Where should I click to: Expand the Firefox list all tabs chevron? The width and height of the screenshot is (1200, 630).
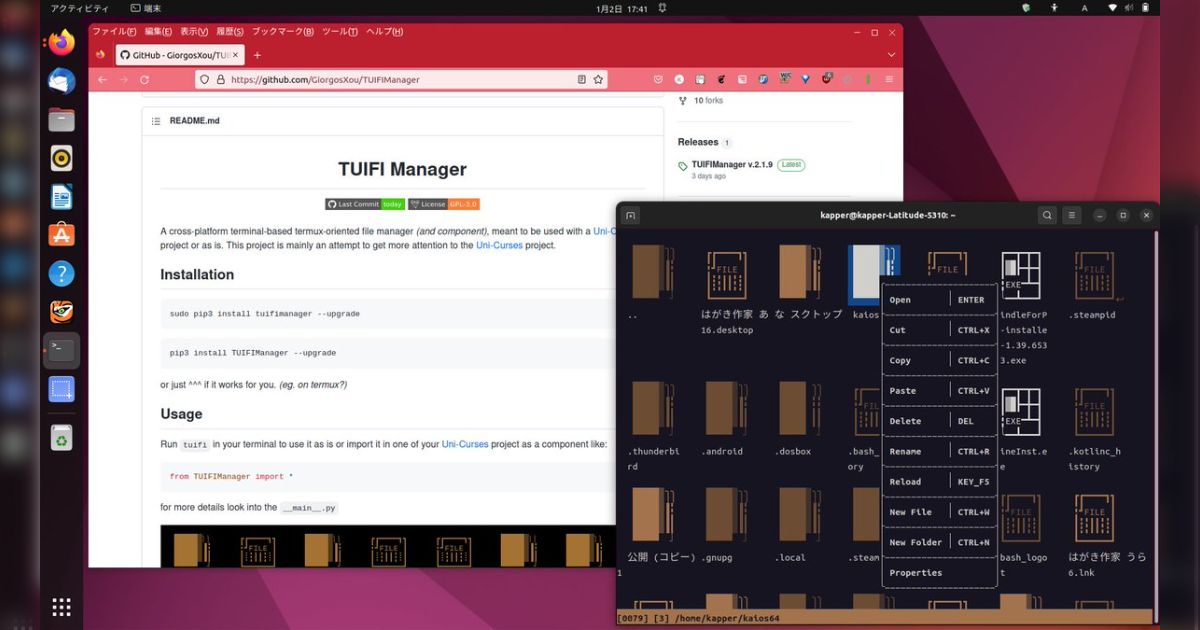(x=891, y=55)
